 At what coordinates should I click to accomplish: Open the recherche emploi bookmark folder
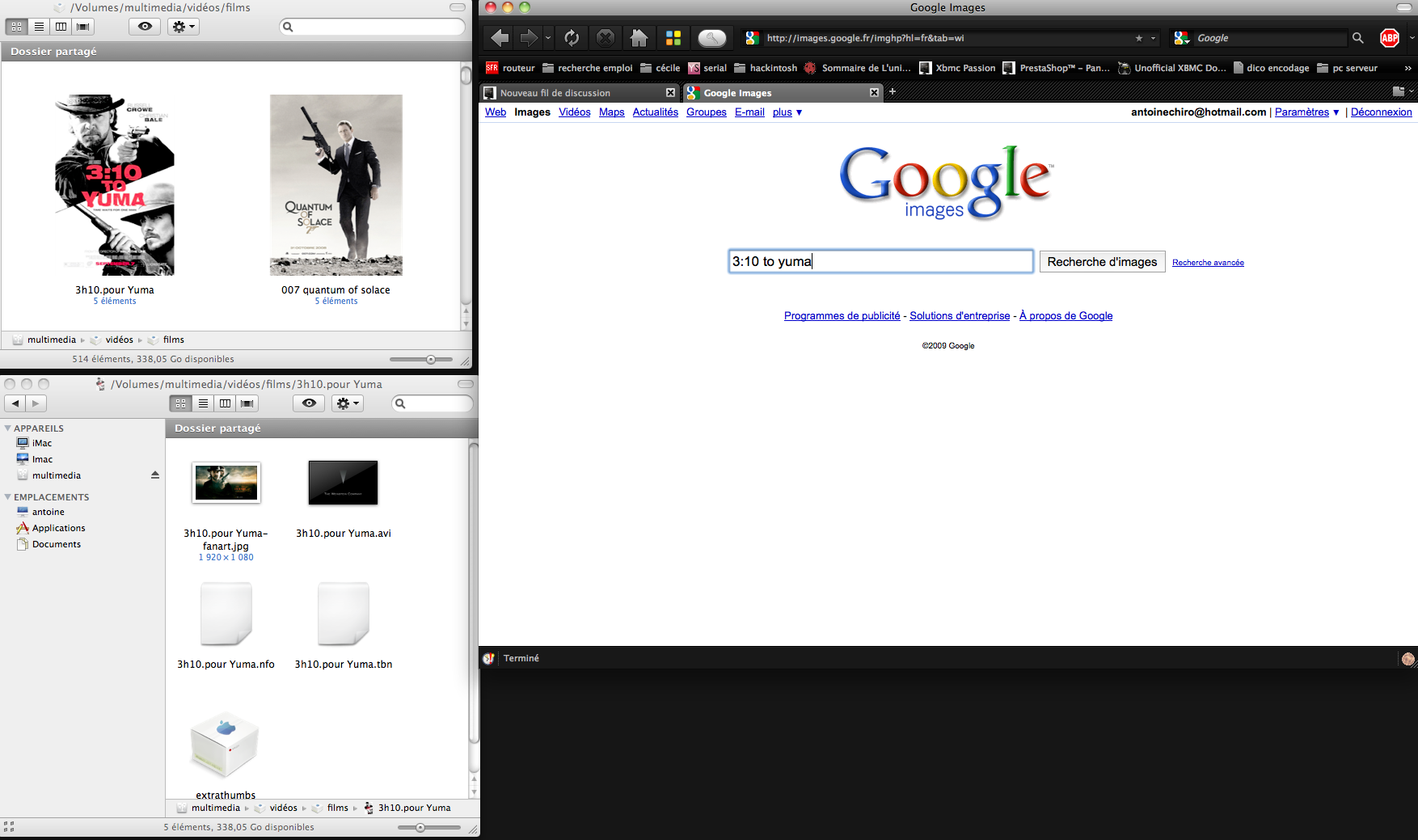[x=588, y=68]
